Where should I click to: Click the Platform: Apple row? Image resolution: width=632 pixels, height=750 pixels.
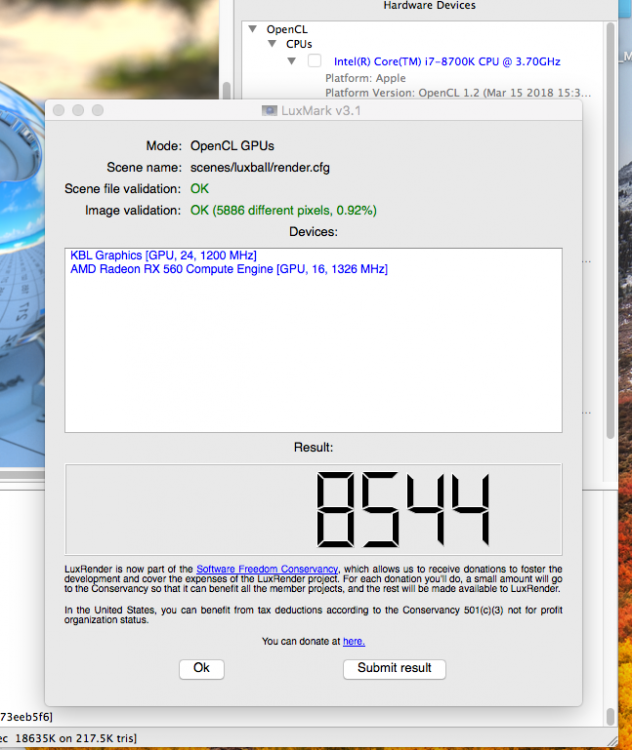[x=365, y=78]
